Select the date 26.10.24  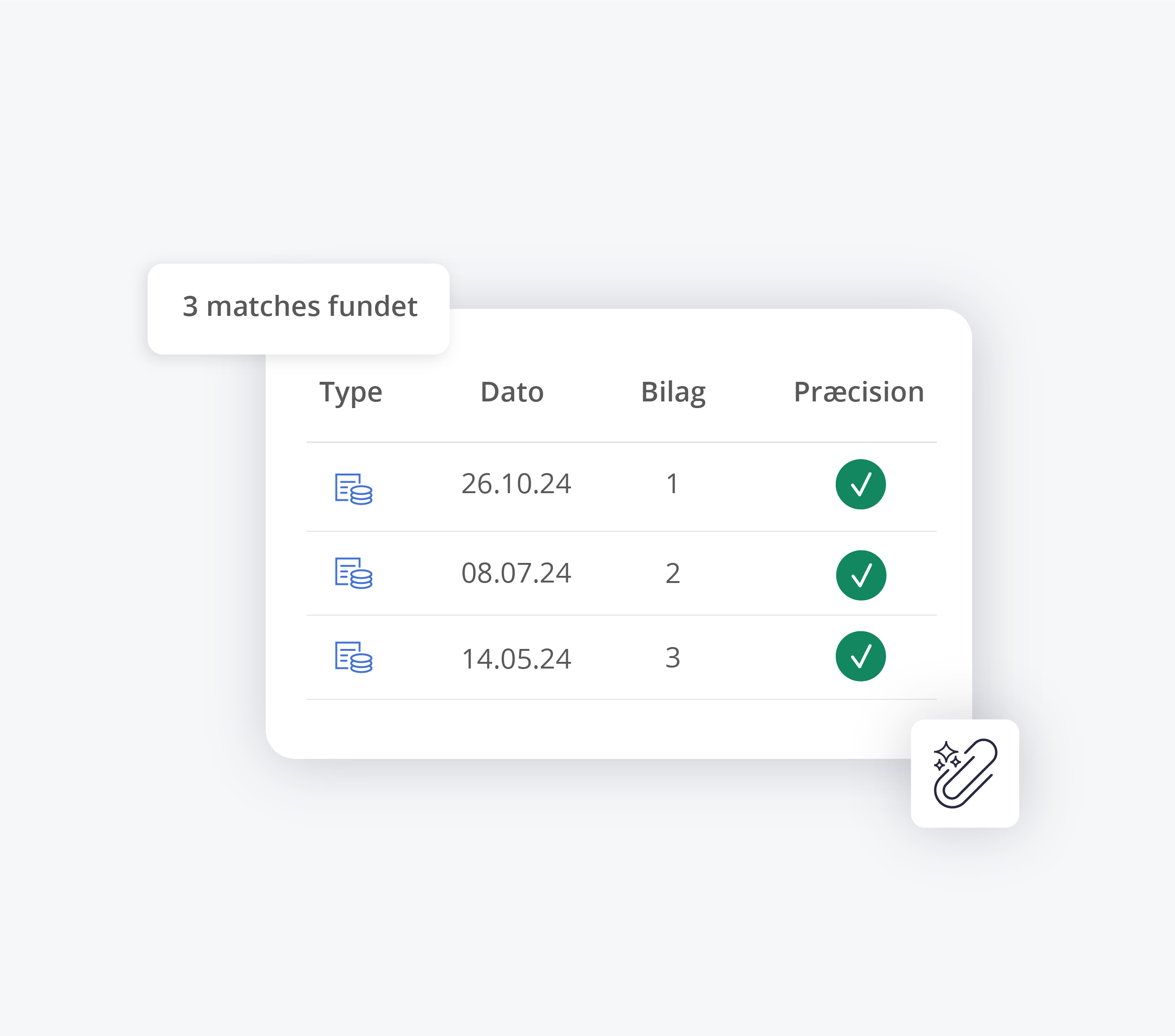pyautogui.click(x=516, y=484)
